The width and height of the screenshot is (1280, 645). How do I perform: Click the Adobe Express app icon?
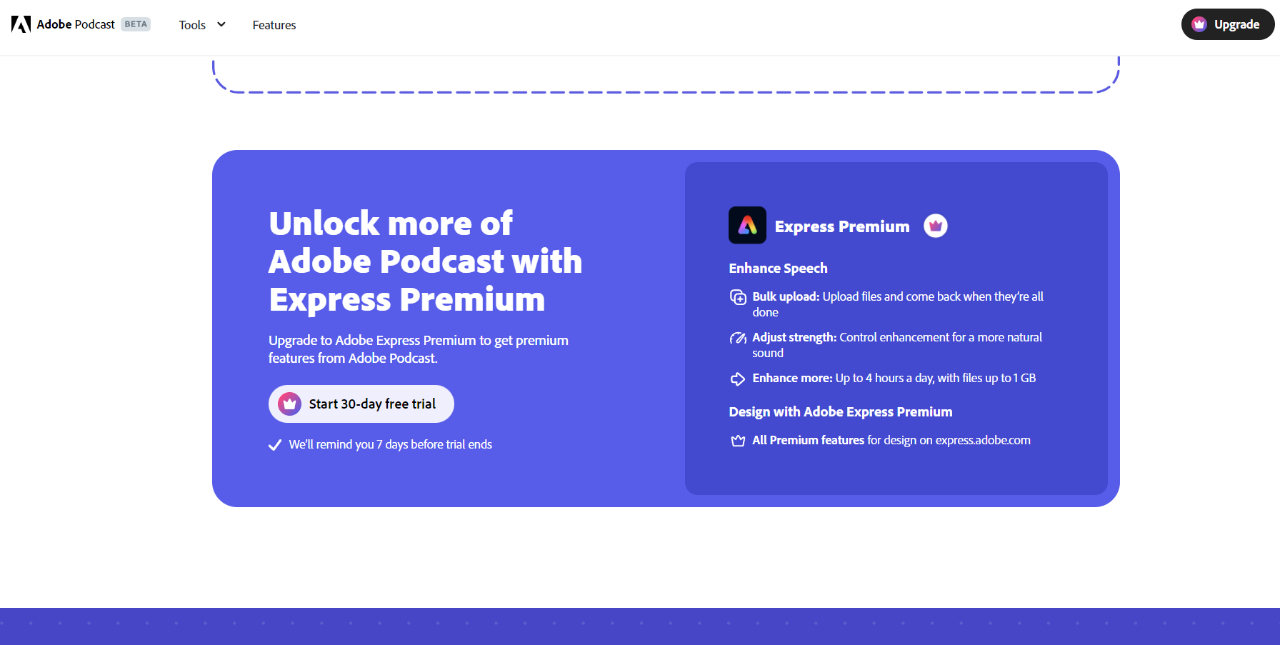click(x=747, y=225)
